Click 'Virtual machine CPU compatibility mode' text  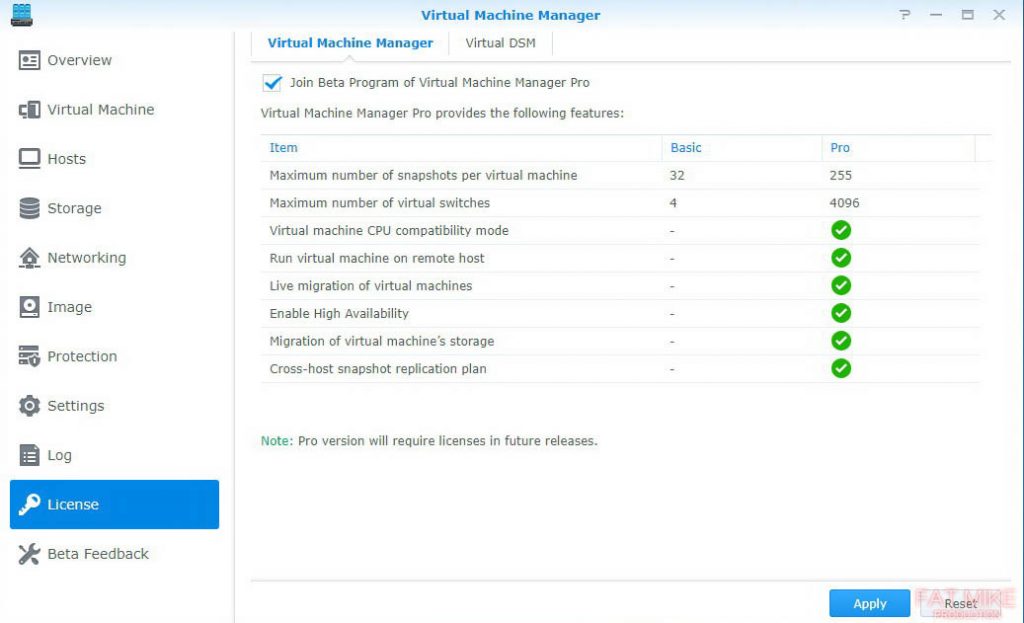(x=389, y=231)
